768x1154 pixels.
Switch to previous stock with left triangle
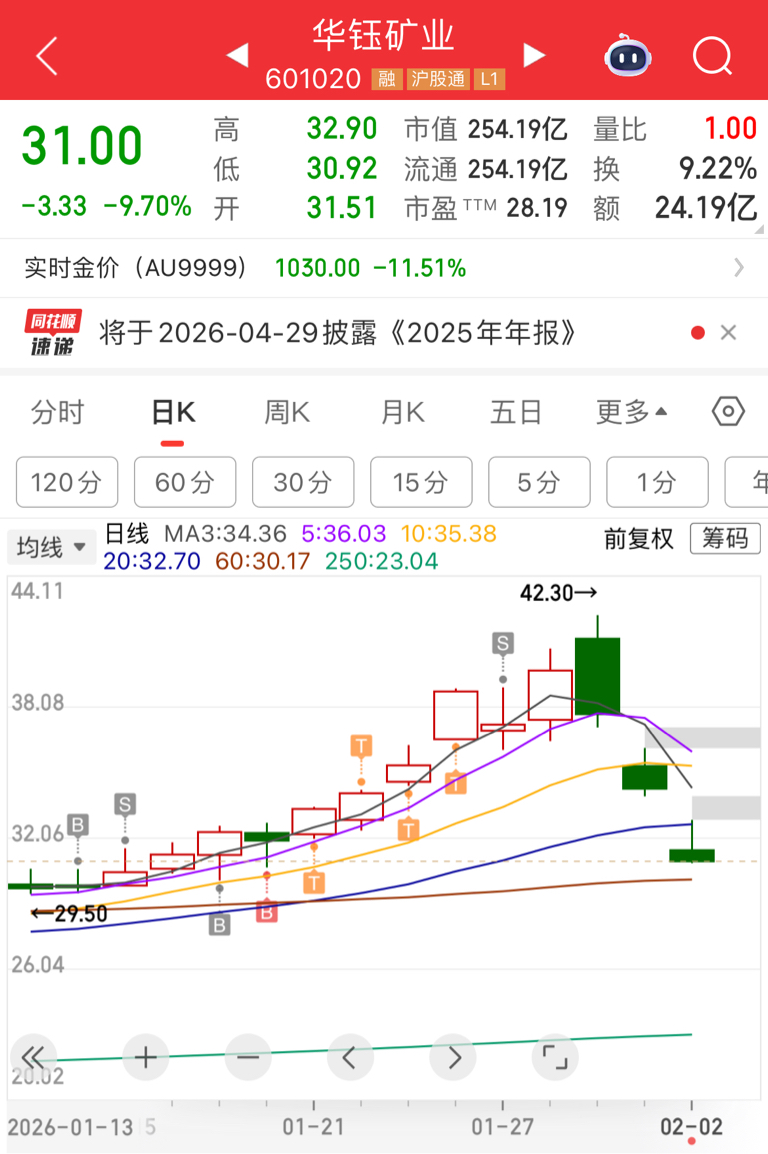pos(237,55)
